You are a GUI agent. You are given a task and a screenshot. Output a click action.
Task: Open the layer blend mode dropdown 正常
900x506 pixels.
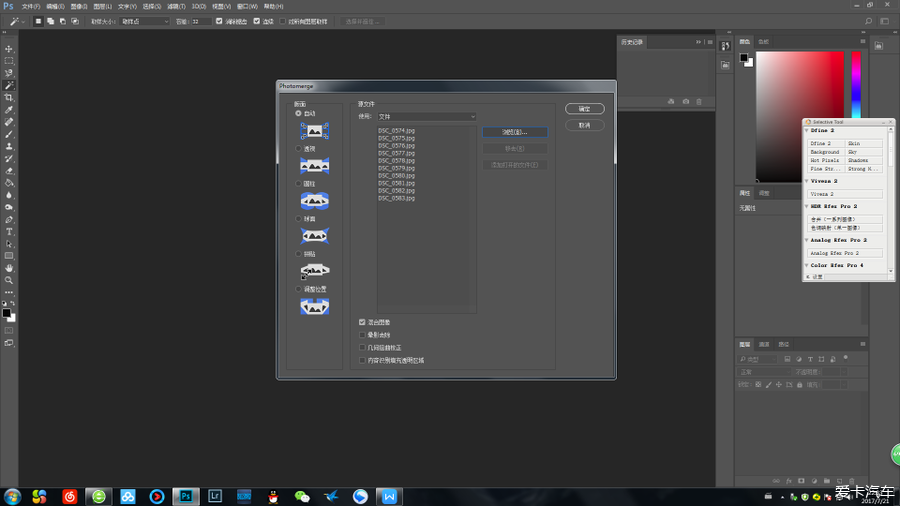764,372
